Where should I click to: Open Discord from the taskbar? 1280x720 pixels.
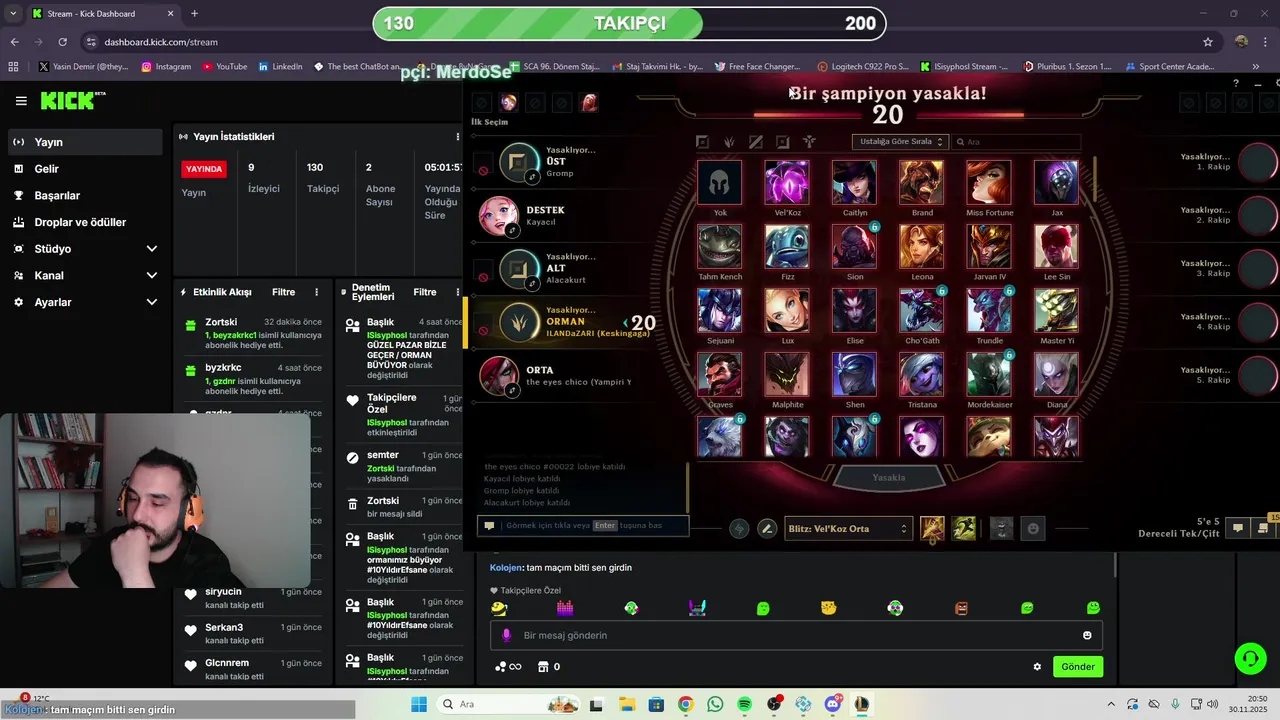[x=832, y=704]
